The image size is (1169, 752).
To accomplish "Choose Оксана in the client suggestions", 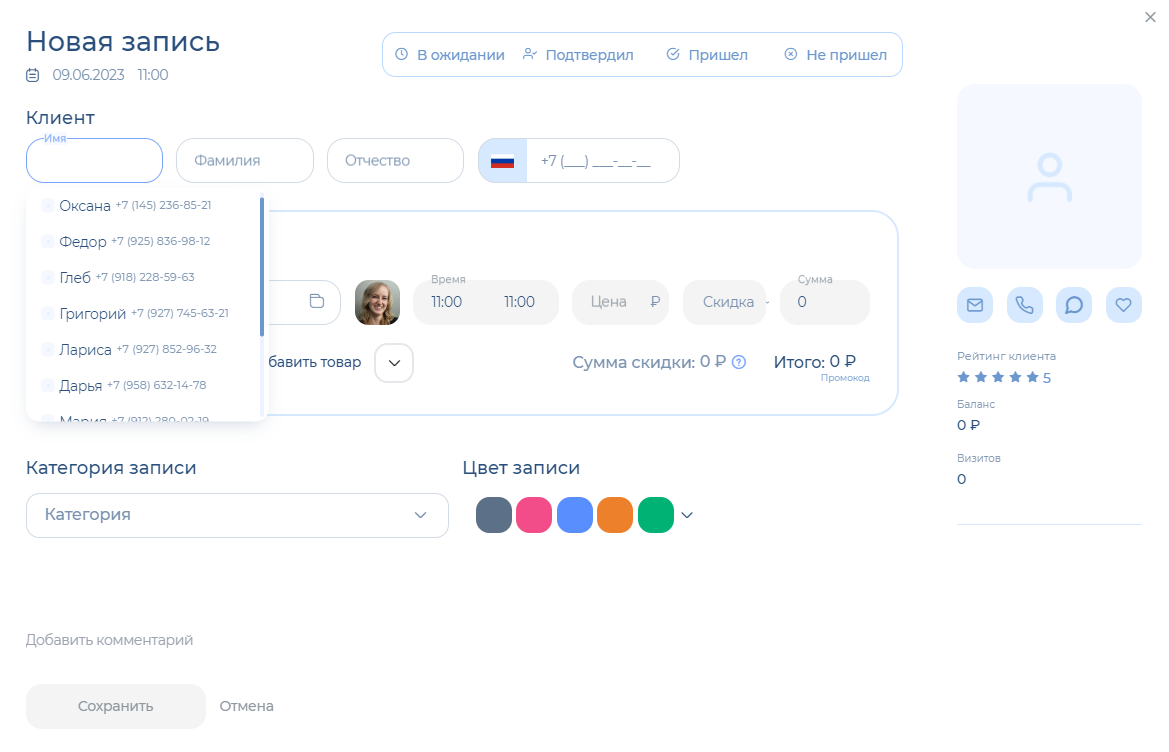I will 85,205.
